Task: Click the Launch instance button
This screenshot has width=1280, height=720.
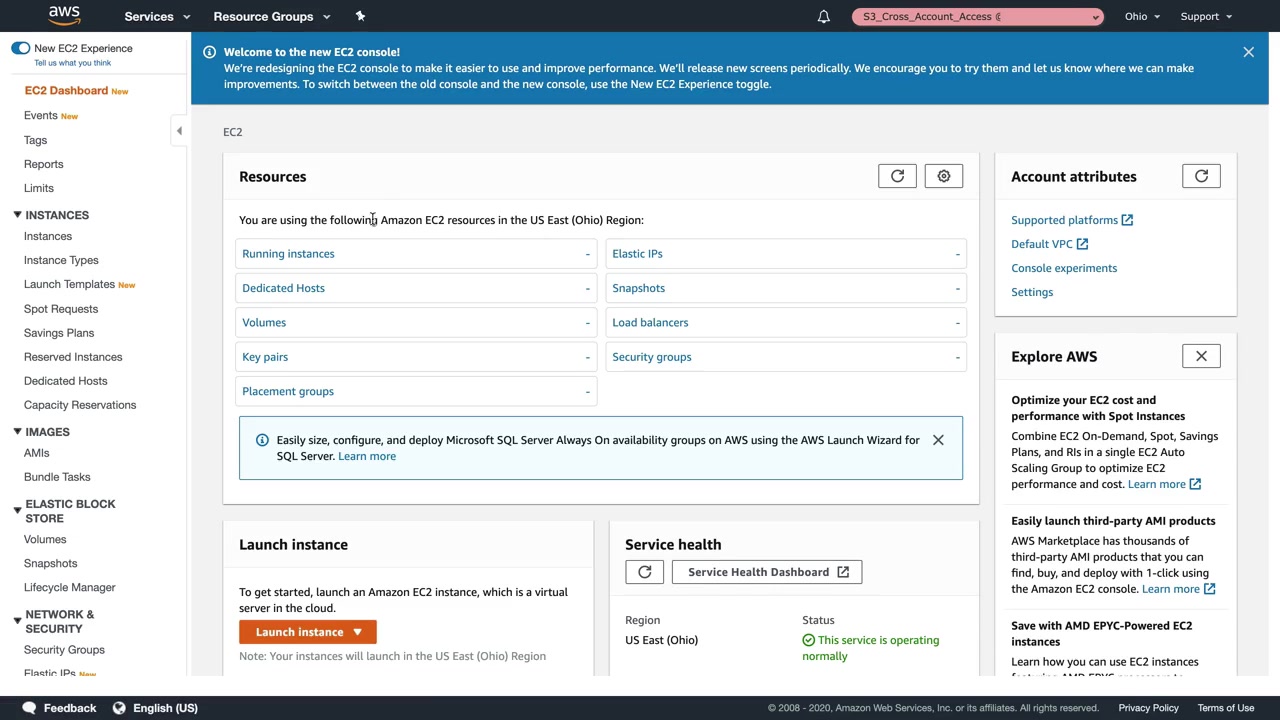Action: 307,632
